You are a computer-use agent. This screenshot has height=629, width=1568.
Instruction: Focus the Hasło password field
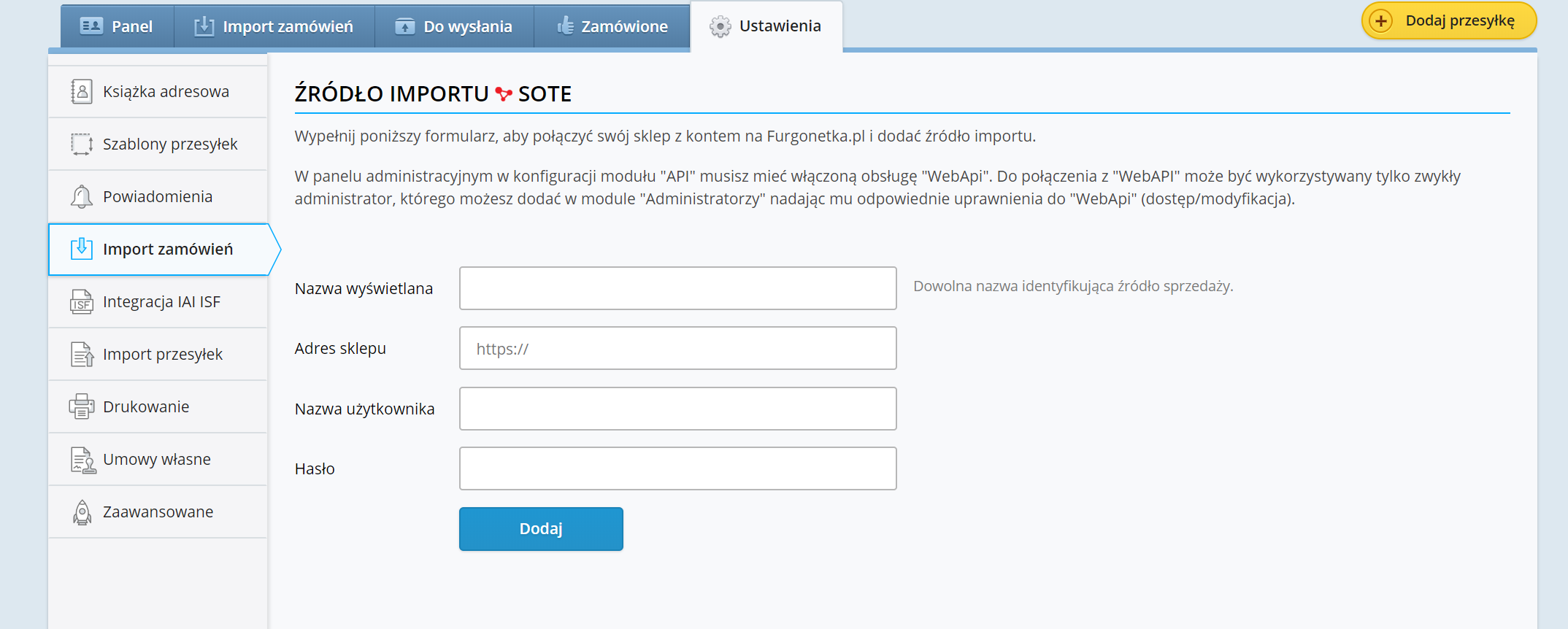(677, 468)
